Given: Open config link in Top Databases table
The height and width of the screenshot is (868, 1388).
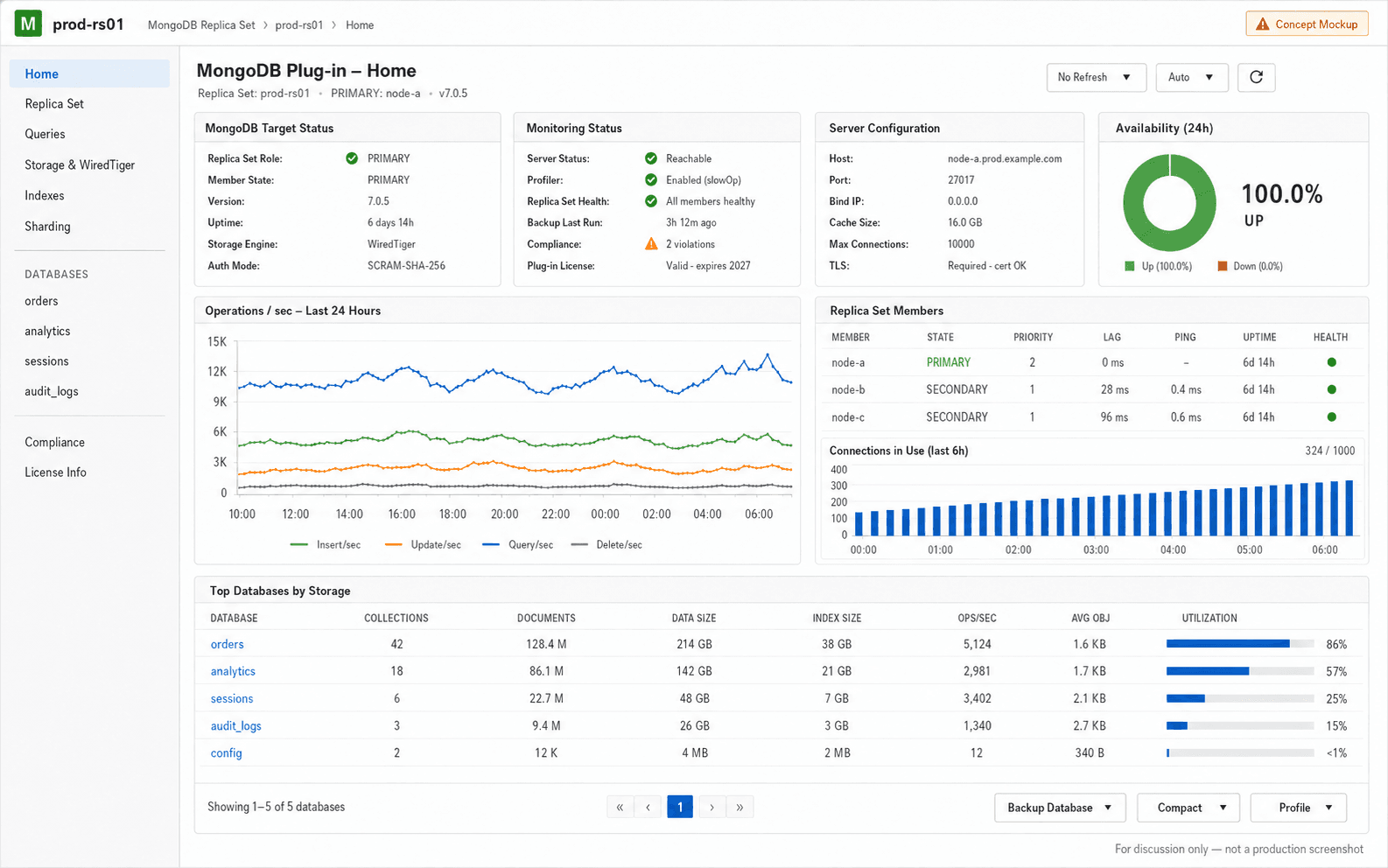Looking at the screenshot, I should click(226, 752).
